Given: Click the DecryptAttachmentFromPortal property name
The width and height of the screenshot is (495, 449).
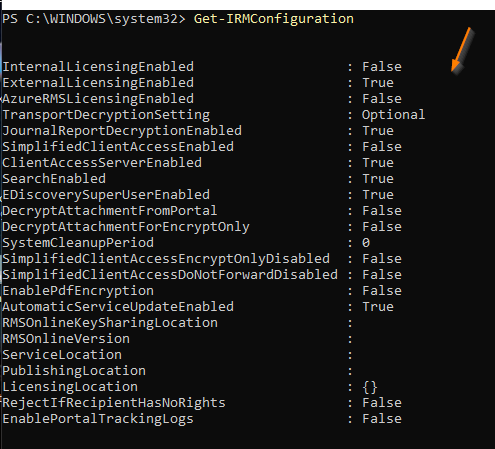Looking at the screenshot, I should 110,211.
